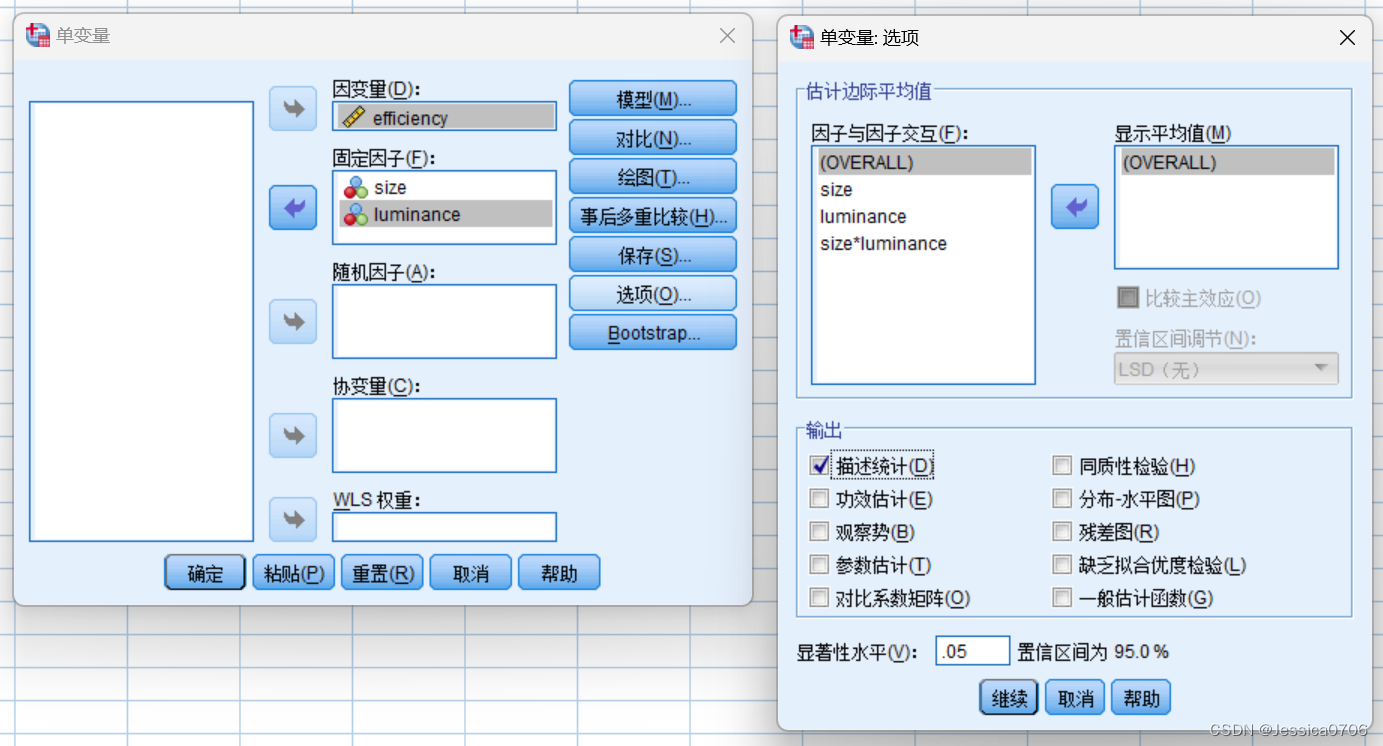Toggle the 描述统计(D) checkbox
This screenshot has height=746, width=1383.
820,465
